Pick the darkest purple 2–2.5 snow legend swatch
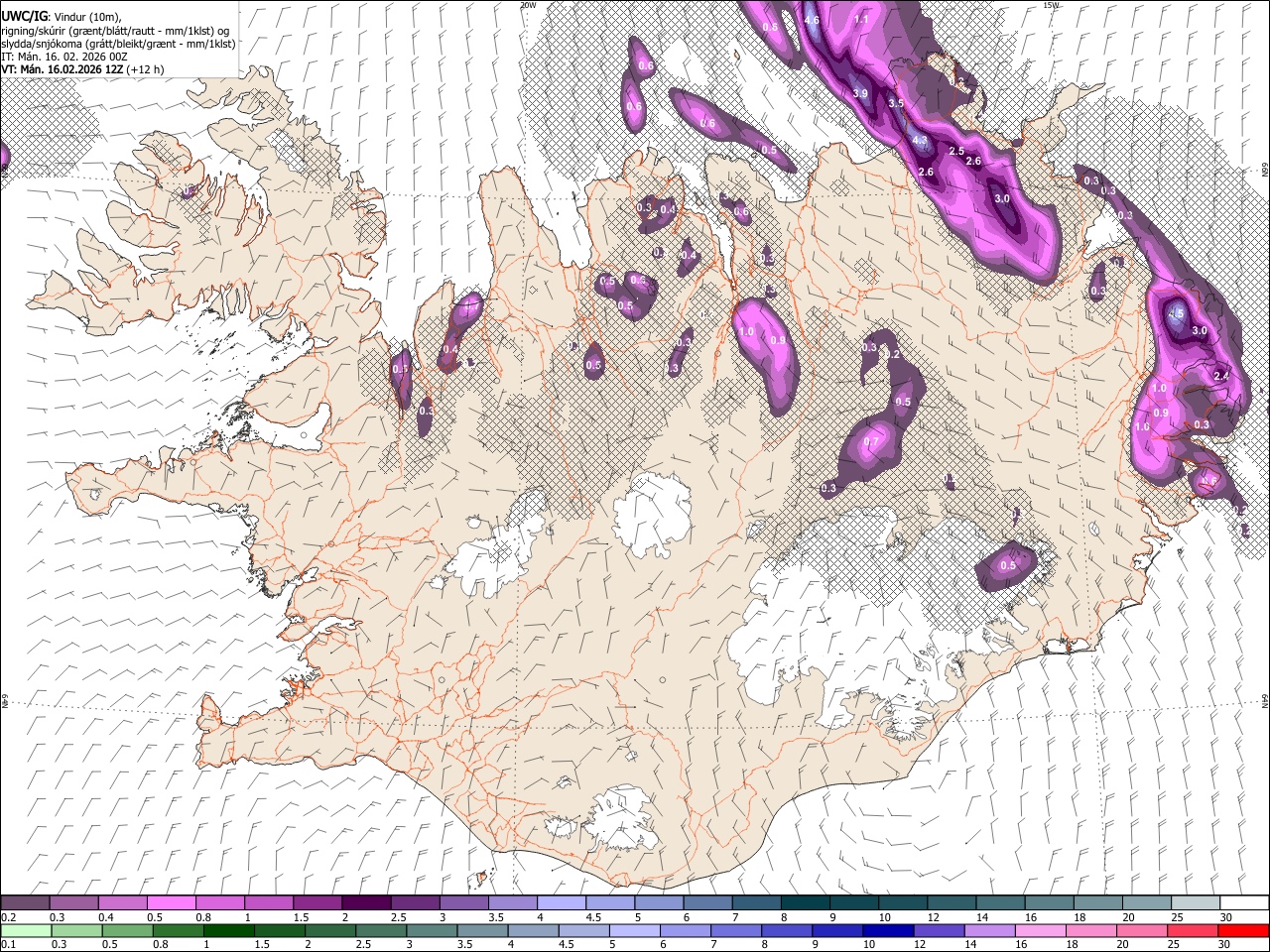The image size is (1270, 952). point(366,903)
